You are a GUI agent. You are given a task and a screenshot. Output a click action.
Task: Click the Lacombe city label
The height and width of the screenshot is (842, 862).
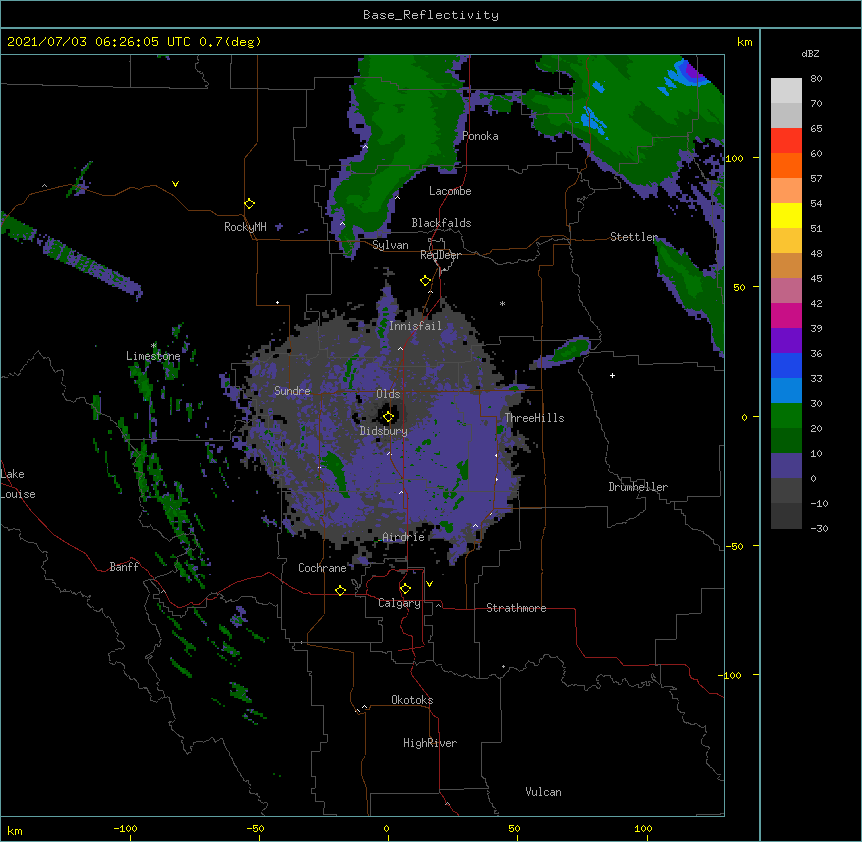450,191
